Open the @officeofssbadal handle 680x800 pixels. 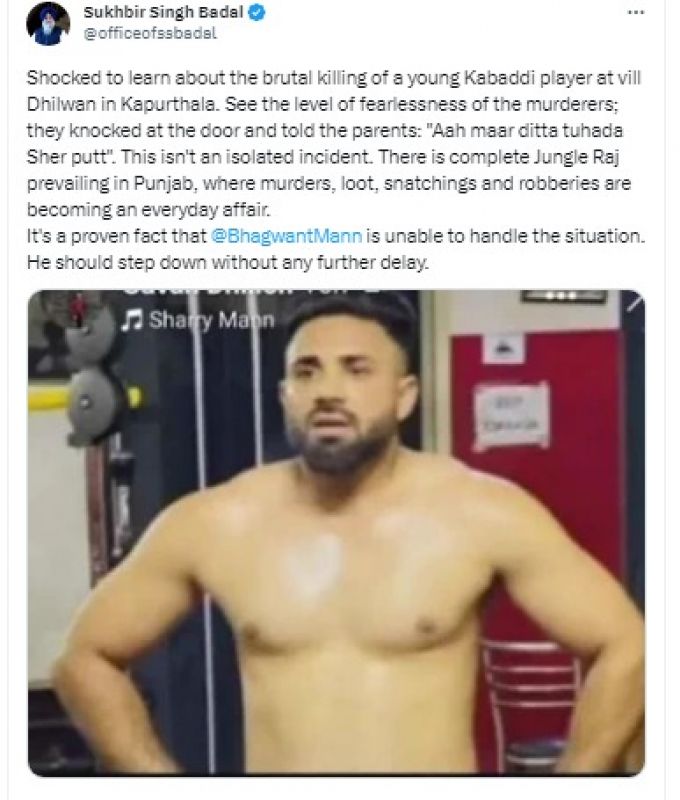click(x=150, y=34)
